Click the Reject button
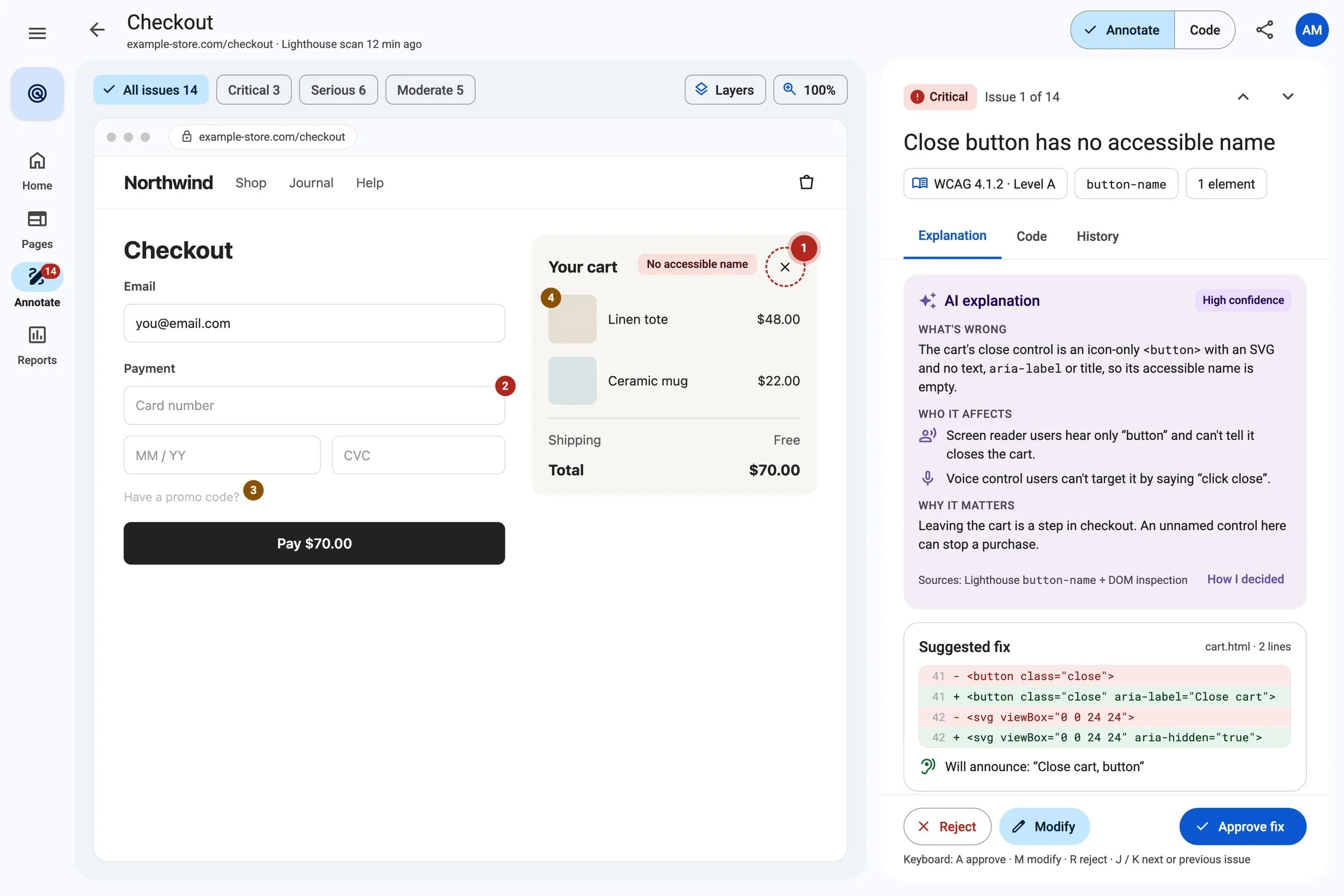The width and height of the screenshot is (1344, 896). [947, 826]
